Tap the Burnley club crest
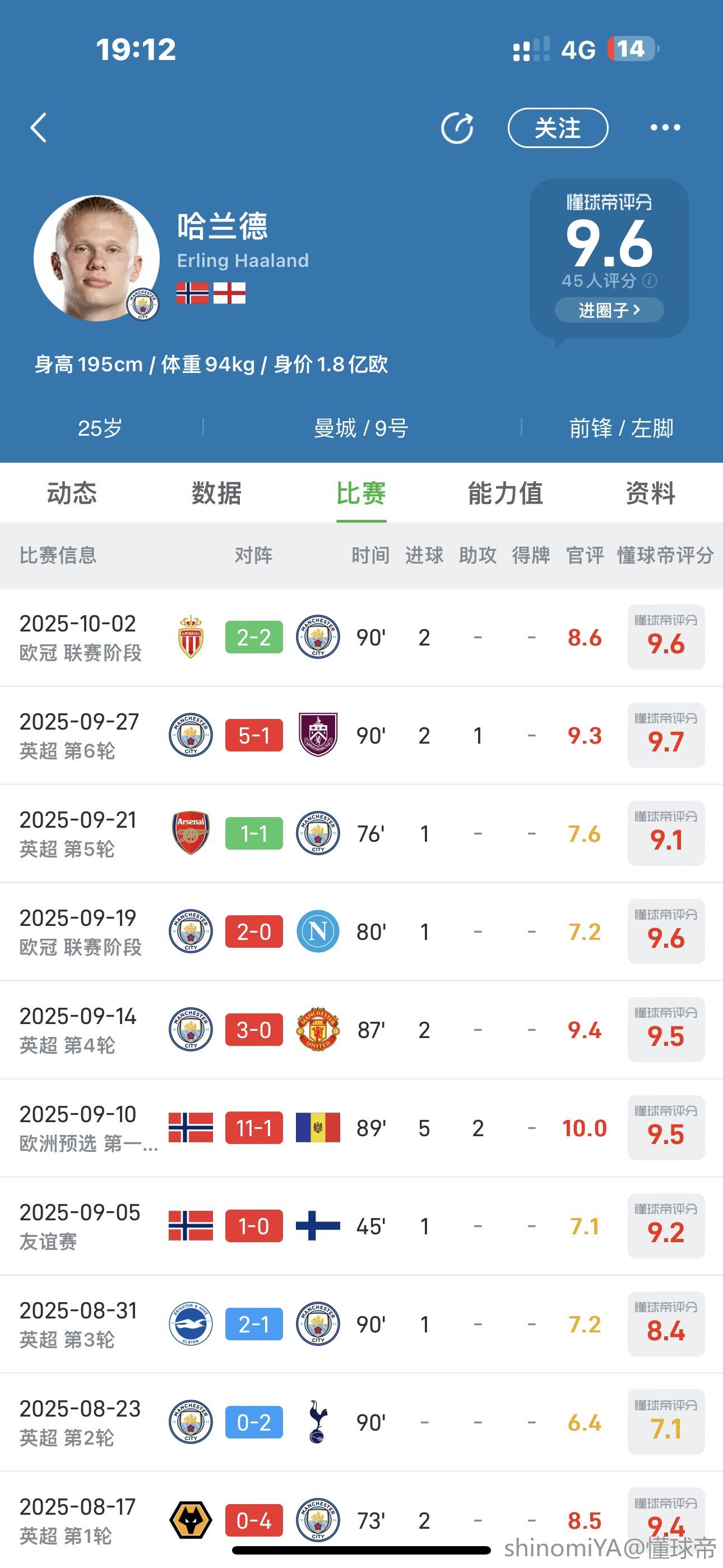Viewport: 723px width, 1568px height. [318, 735]
